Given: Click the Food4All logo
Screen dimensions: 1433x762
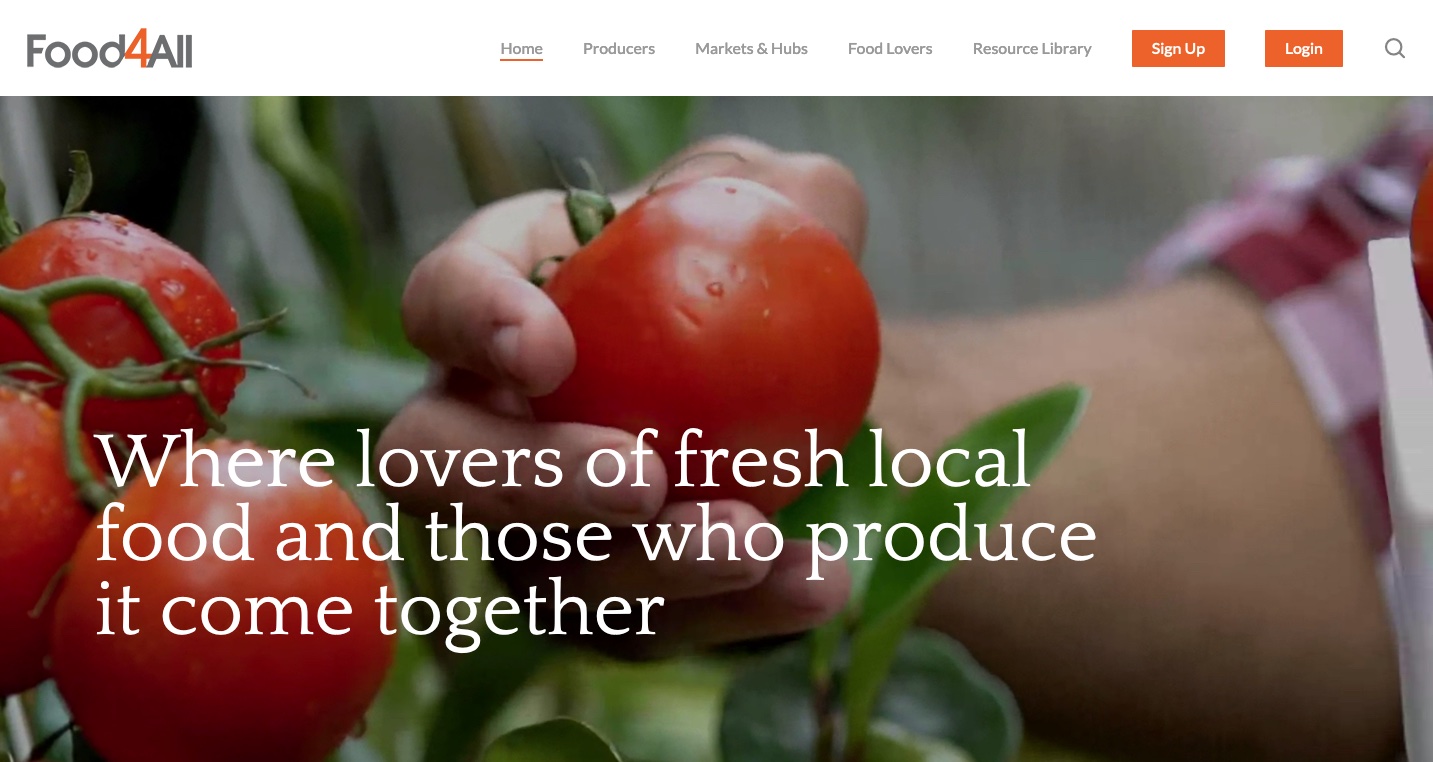Looking at the screenshot, I should (109, 48).
